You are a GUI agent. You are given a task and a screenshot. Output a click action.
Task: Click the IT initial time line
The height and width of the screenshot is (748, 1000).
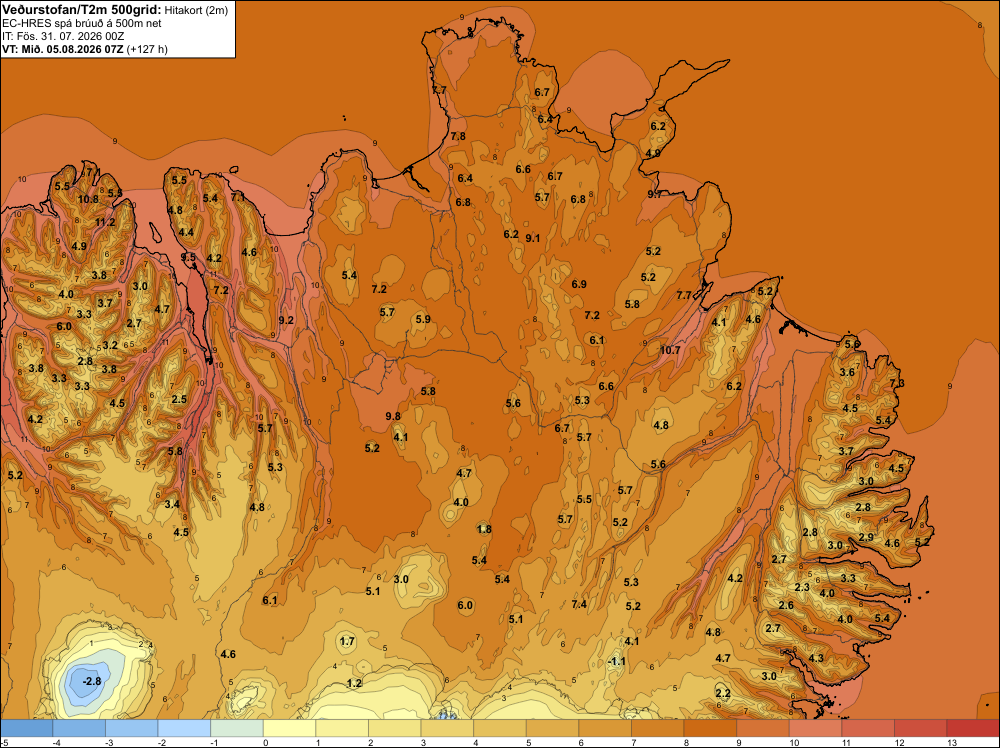pos(62,36)
